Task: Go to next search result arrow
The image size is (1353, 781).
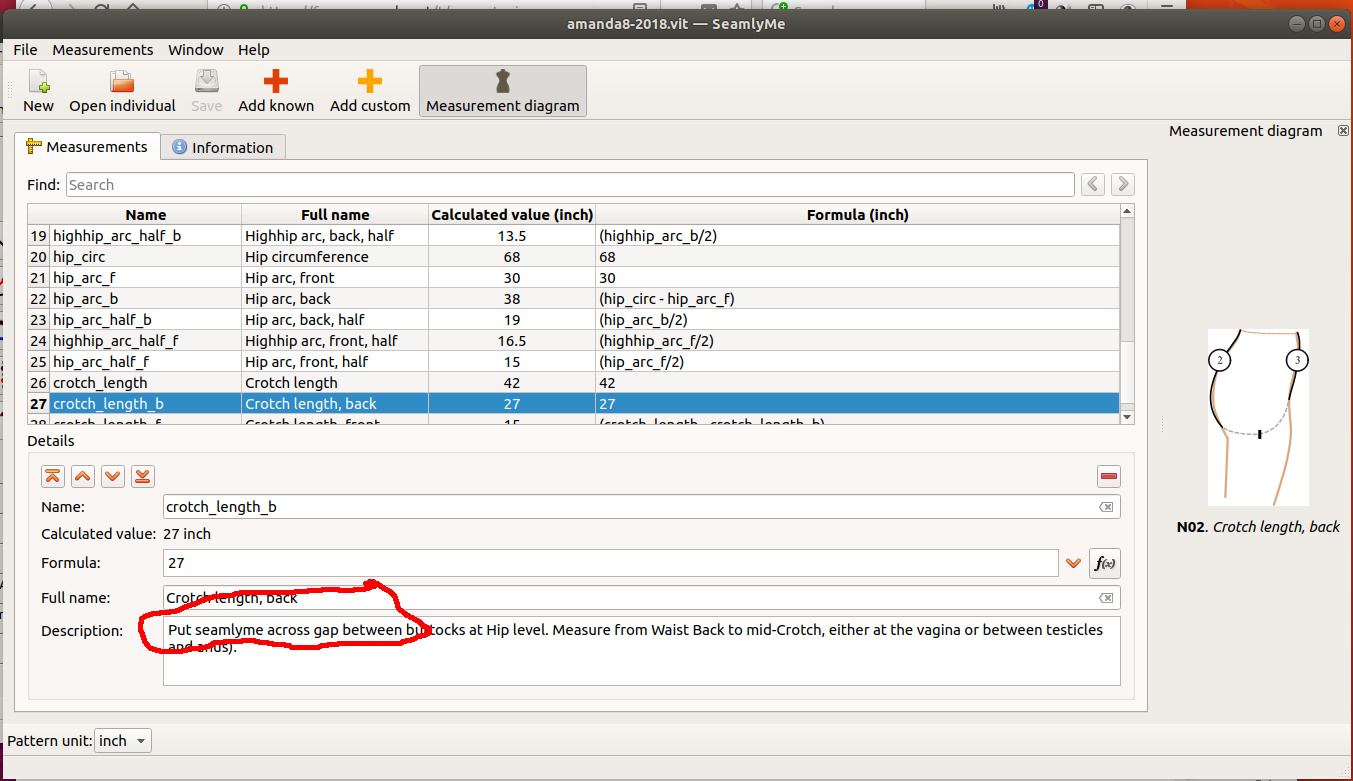Action: click(1123, 184)
